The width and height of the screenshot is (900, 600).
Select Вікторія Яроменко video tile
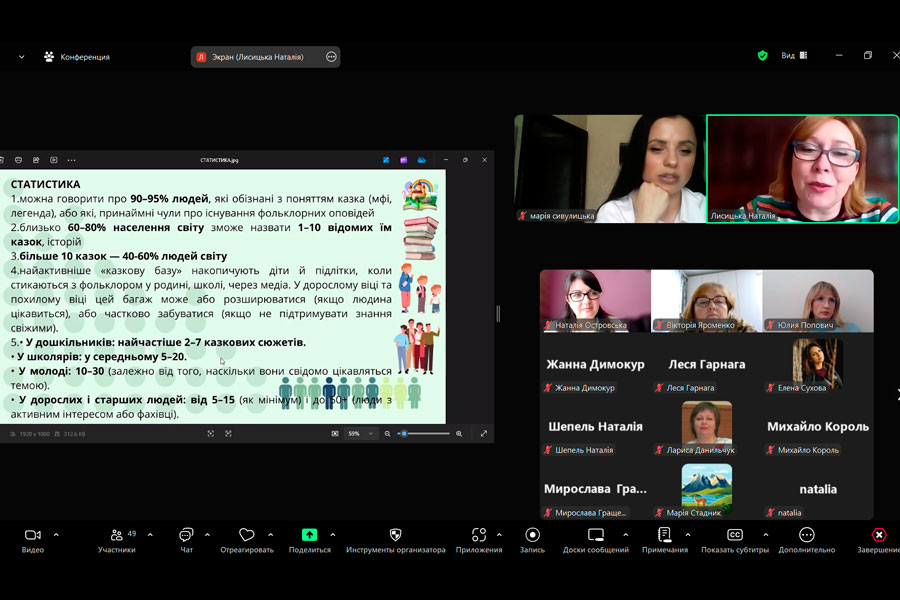point(707,301)
